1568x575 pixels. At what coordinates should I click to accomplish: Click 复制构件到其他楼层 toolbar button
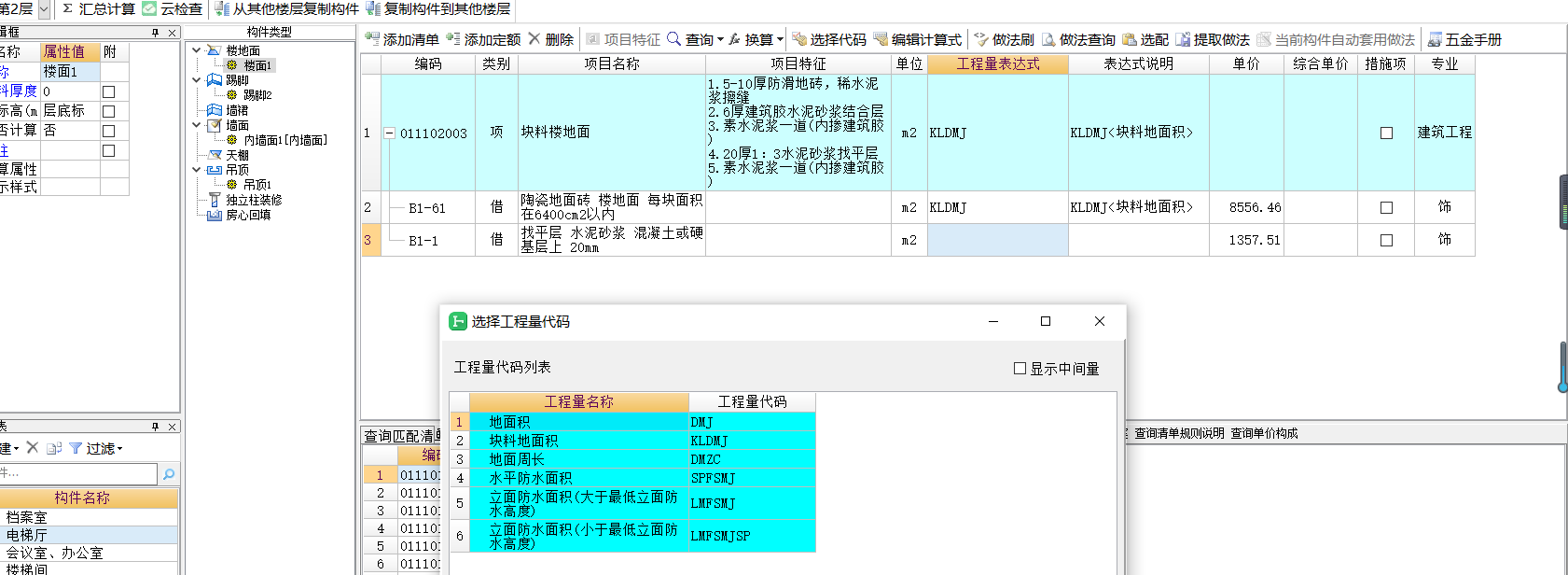coord(438,8)
